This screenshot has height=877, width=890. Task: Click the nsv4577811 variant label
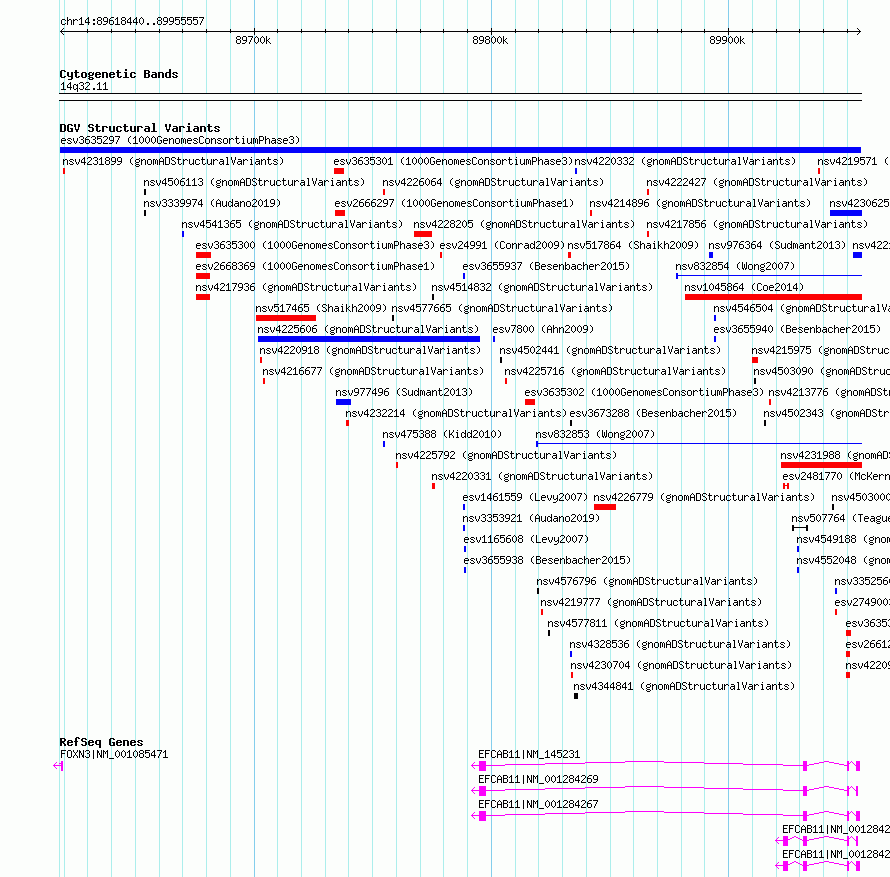click(658, 623)
